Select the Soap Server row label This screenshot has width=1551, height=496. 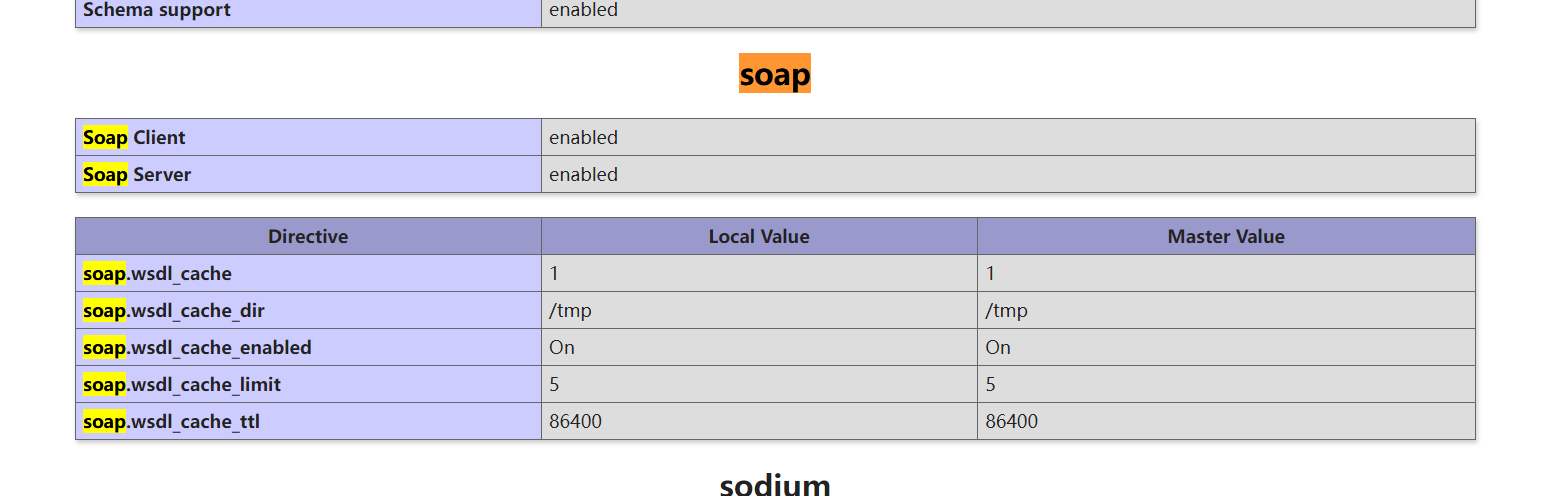tap(137, 175)
